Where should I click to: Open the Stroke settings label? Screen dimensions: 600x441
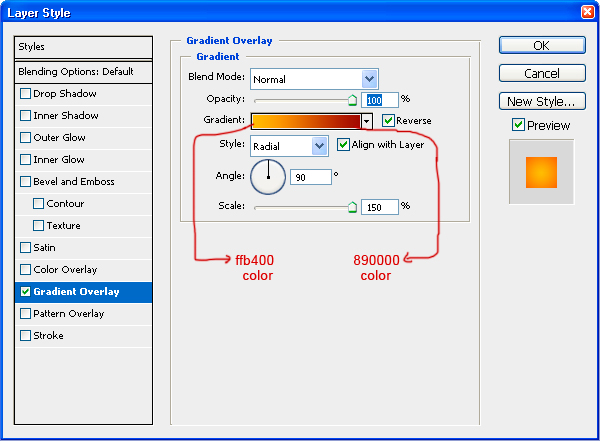(x=48, y=336)
